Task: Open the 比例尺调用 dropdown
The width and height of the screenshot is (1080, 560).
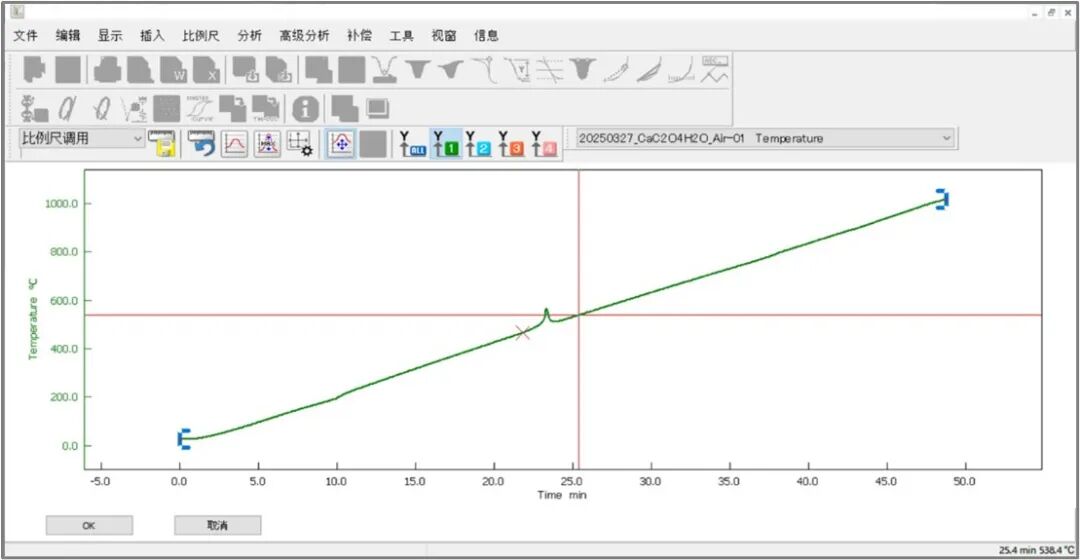Action: click(x=82, y=139)
